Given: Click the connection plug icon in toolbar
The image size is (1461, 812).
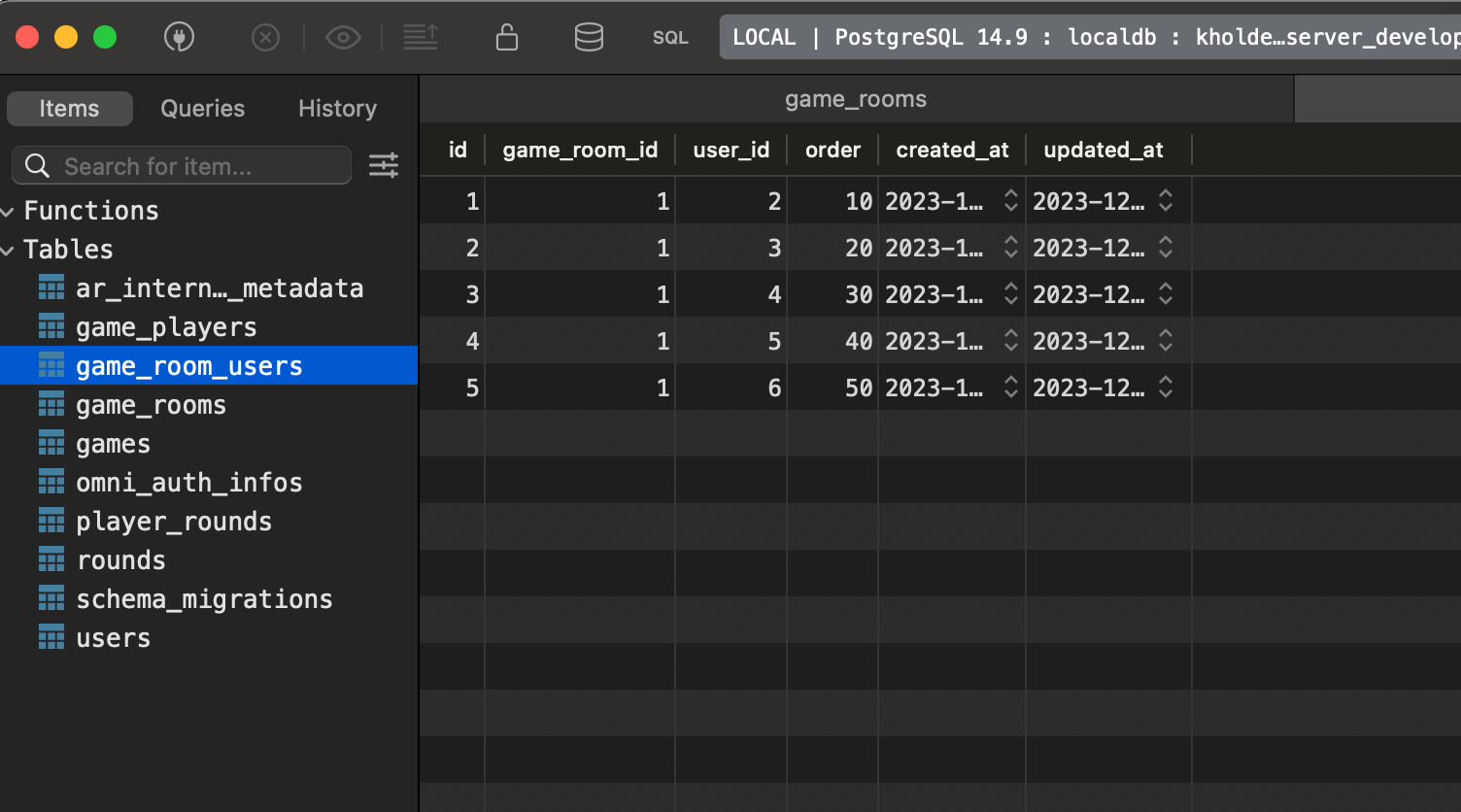Looking at the screenshot, I should pyautogui.click(x=179, y=38).
